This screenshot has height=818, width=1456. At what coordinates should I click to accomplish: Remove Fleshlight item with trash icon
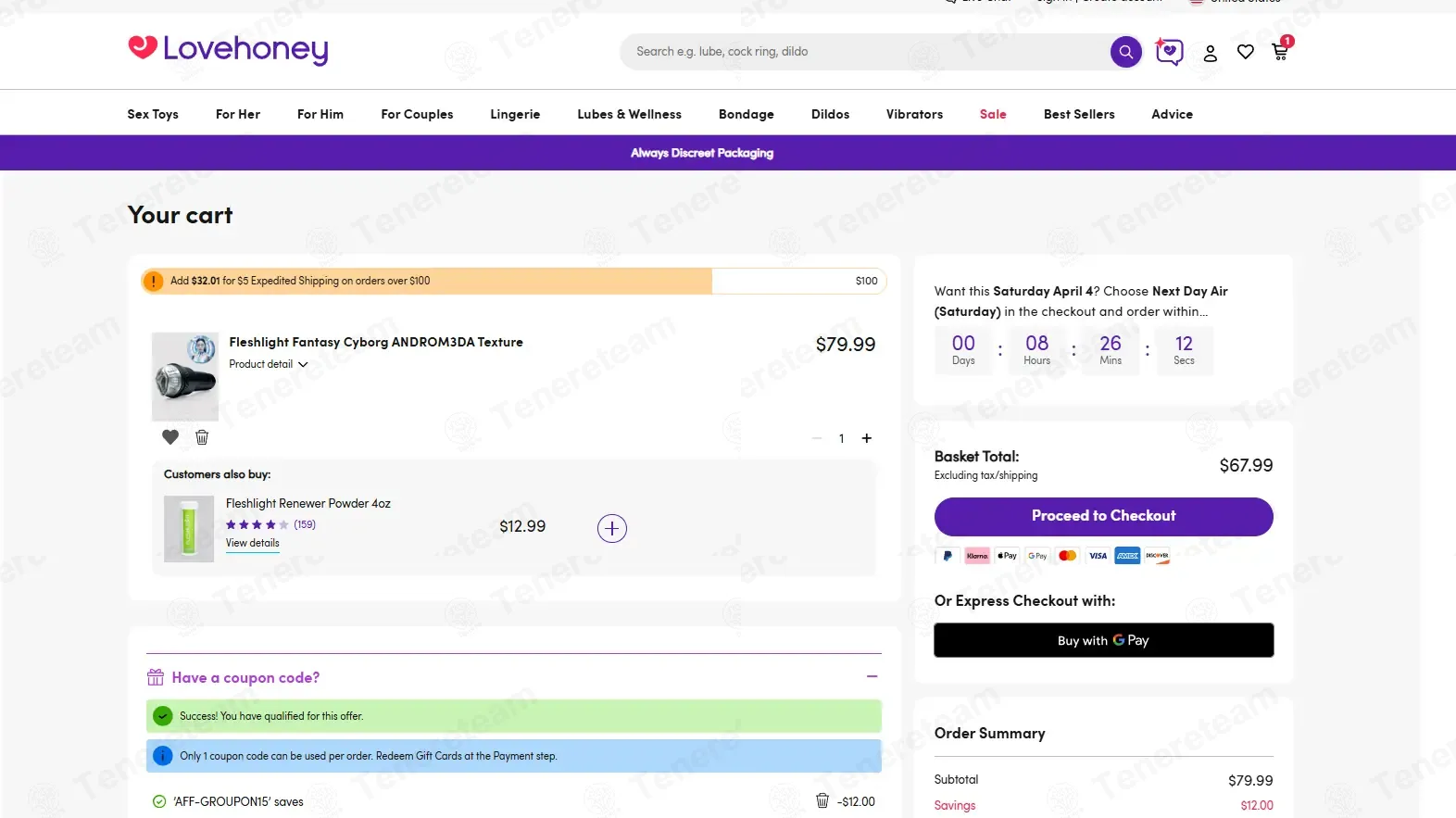point(202,436)
